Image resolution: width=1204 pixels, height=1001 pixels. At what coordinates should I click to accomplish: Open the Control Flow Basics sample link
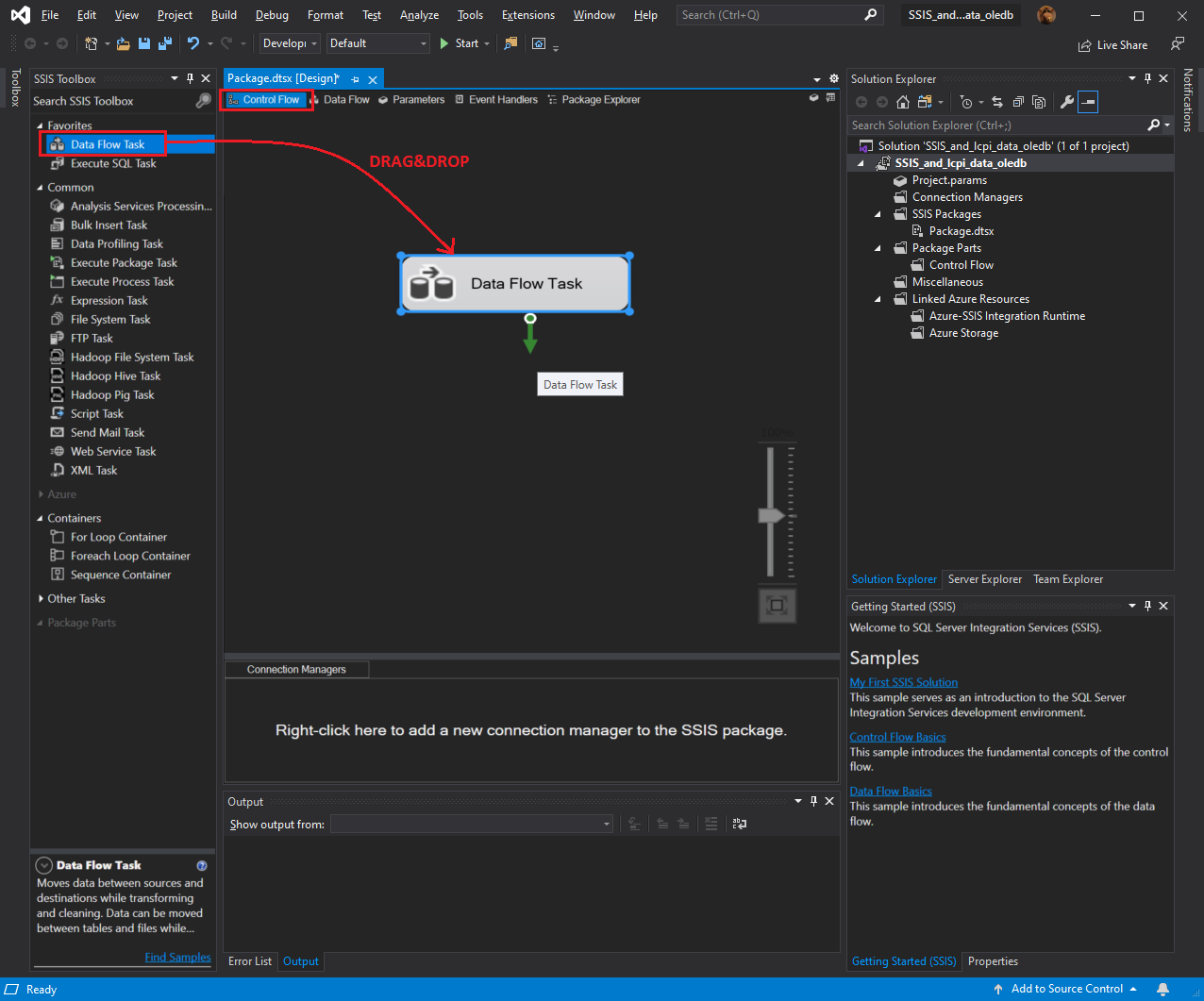tap(898, 737)
